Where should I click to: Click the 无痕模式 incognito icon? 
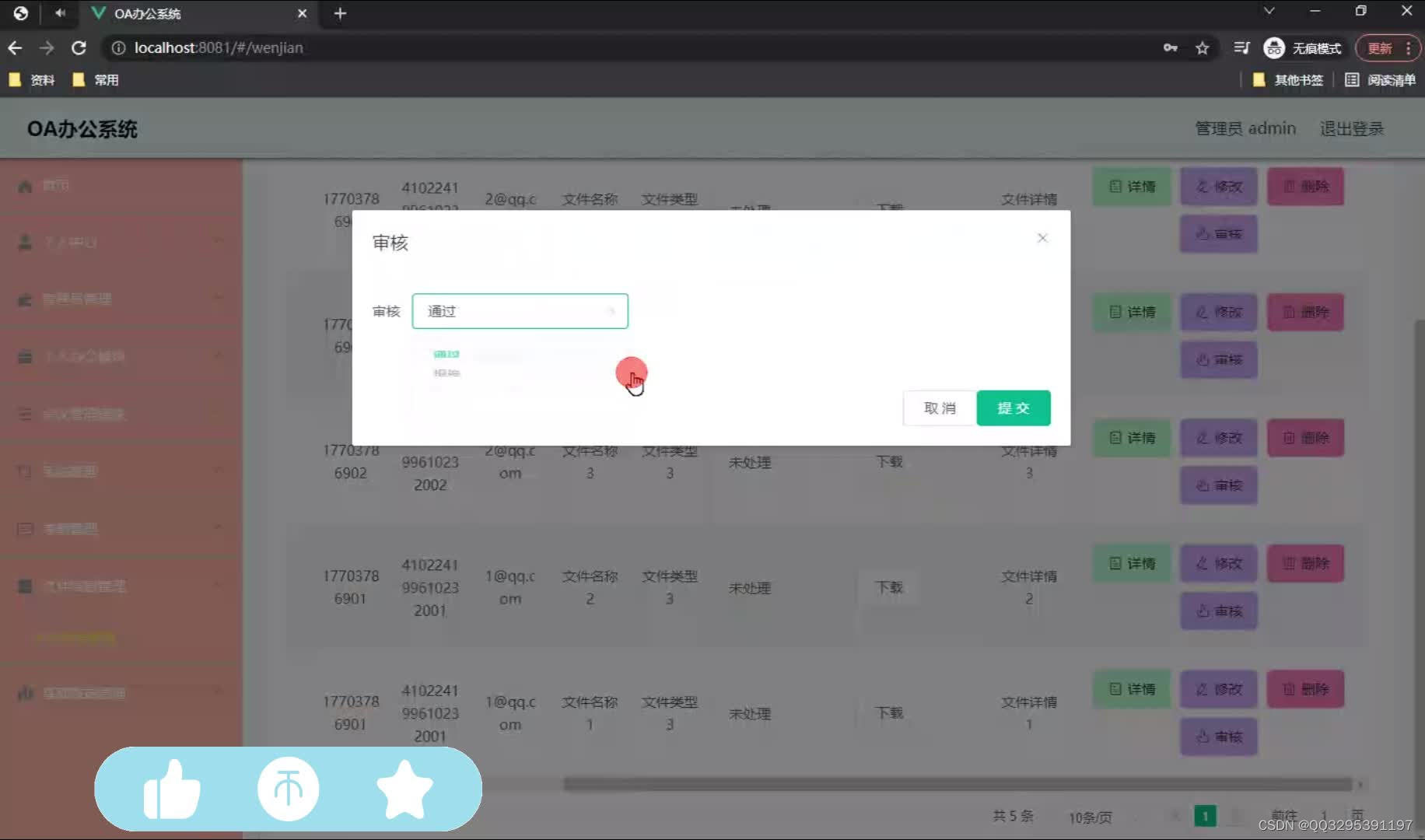[x=1274, y=47]
